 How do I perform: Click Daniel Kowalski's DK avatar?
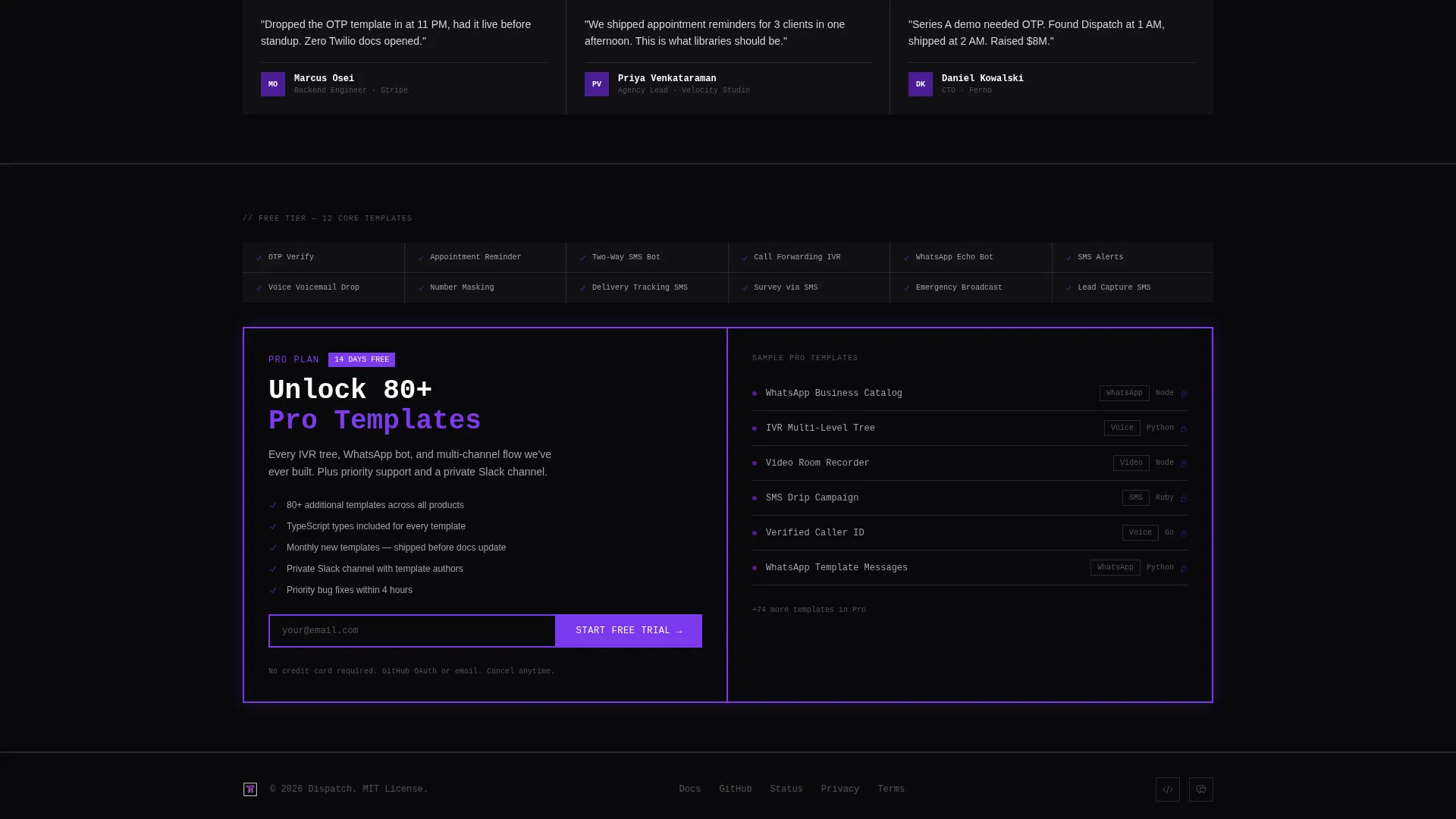coord(921,84)
